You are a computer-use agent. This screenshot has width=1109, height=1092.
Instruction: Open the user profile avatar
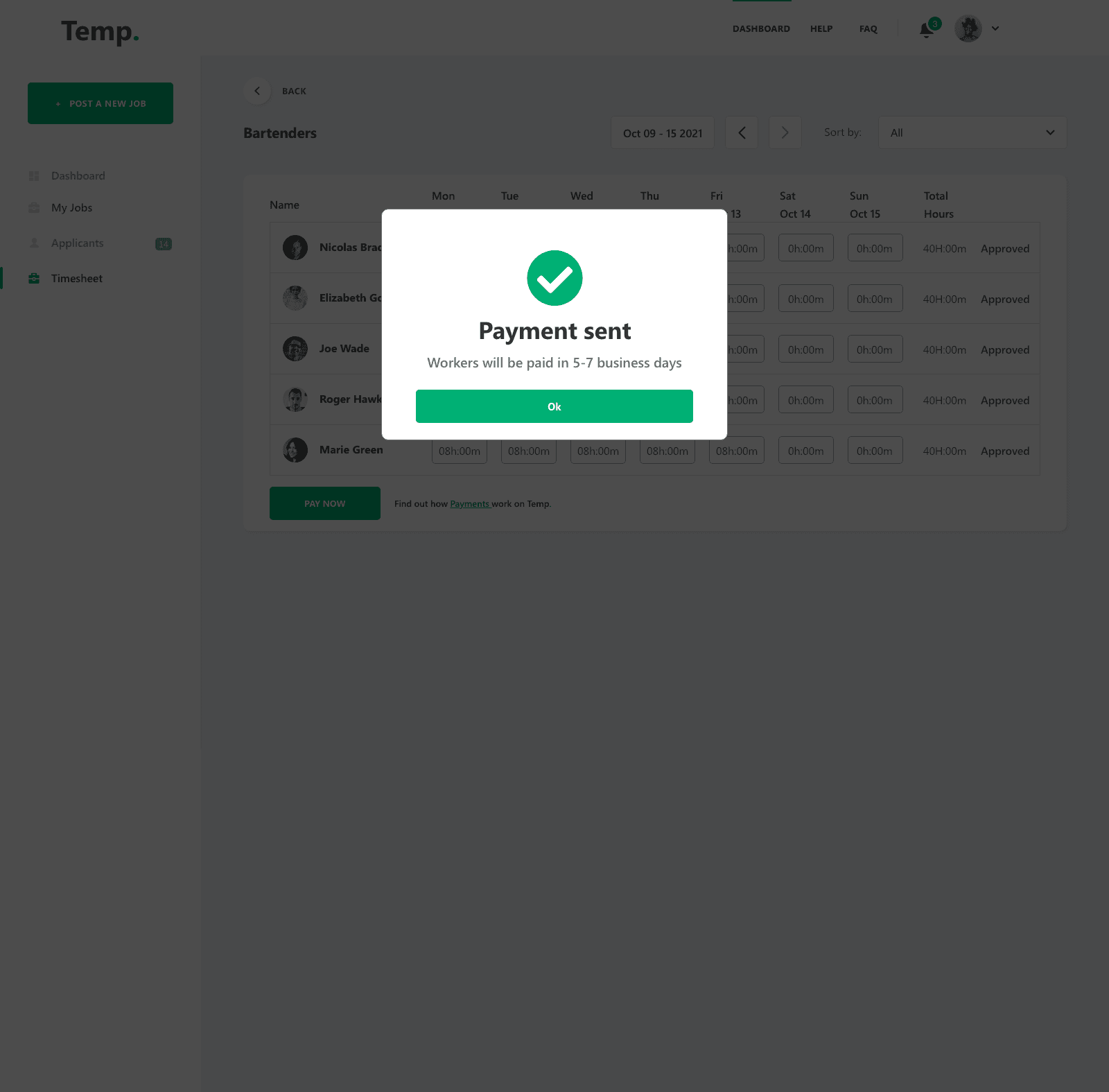click(968, 28)
